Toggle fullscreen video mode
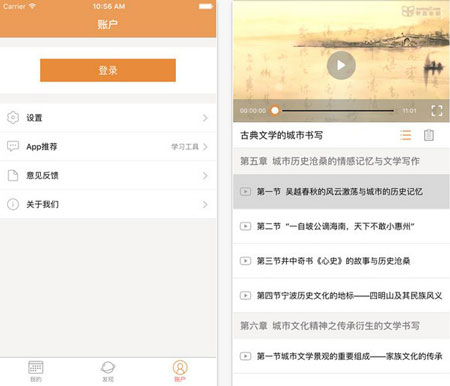The image size is (450, 386). [x=437, y=110]
